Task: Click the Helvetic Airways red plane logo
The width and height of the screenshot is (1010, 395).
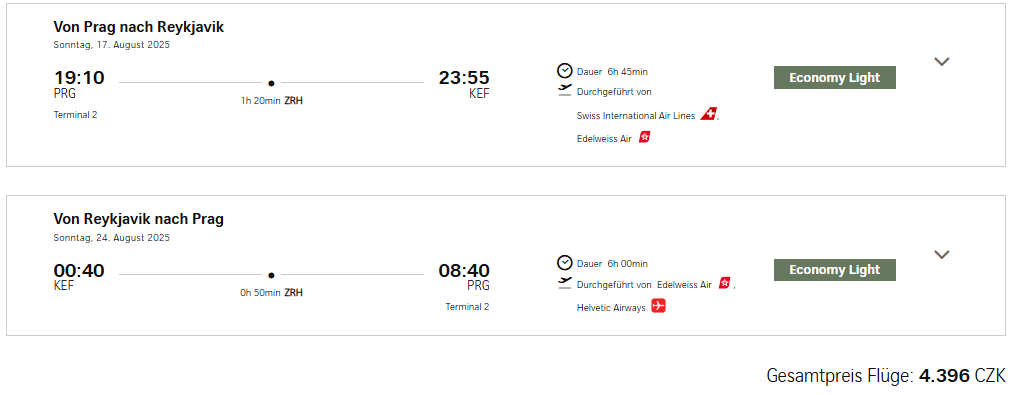Action: pyautogui.click(x=658, y=306)
